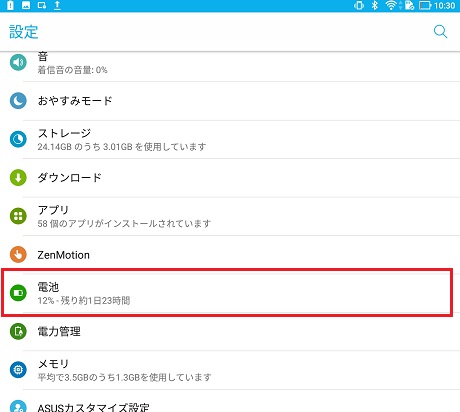Open ダウンロード settings item
The image size is (460, 412).
[x=230, y=178]
